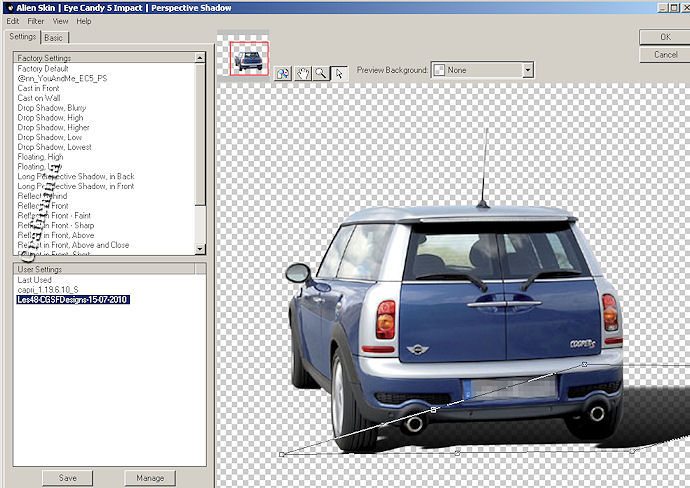
Task: Select Les48-CGSFDesigns-15-07-2010 user setting
Action: (x=73, y=300)
